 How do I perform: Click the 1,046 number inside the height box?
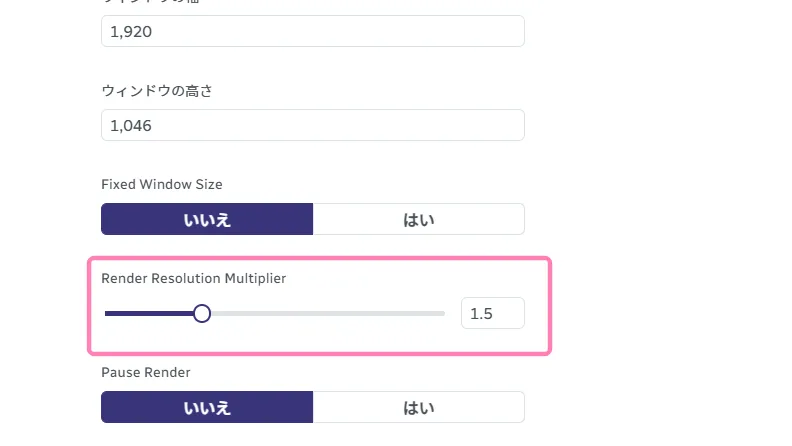click(x=131, y=125)
